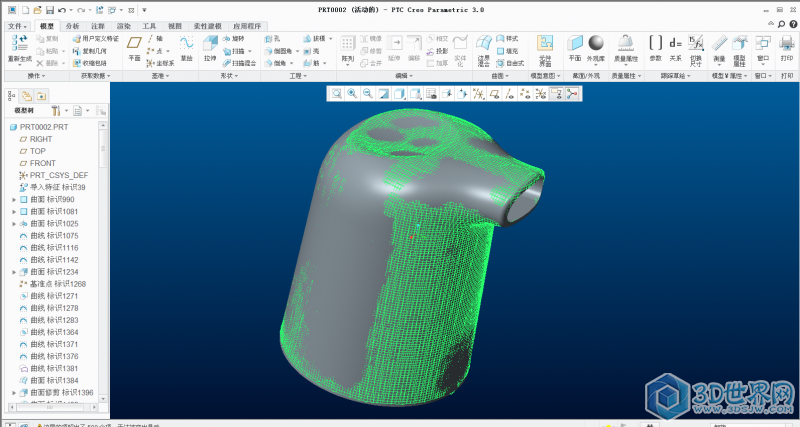Expand the 曲面修剪 标识1396 tree node
Screen dimensions: 800x427
14,393
